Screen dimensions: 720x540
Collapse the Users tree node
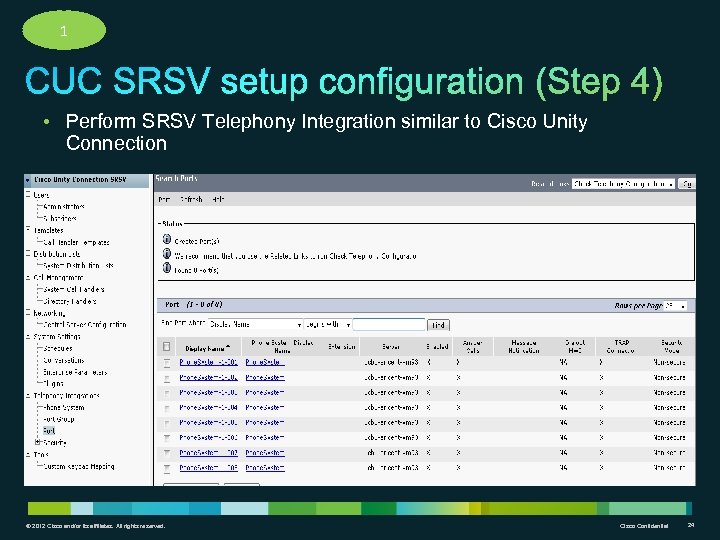click(28, 195)
